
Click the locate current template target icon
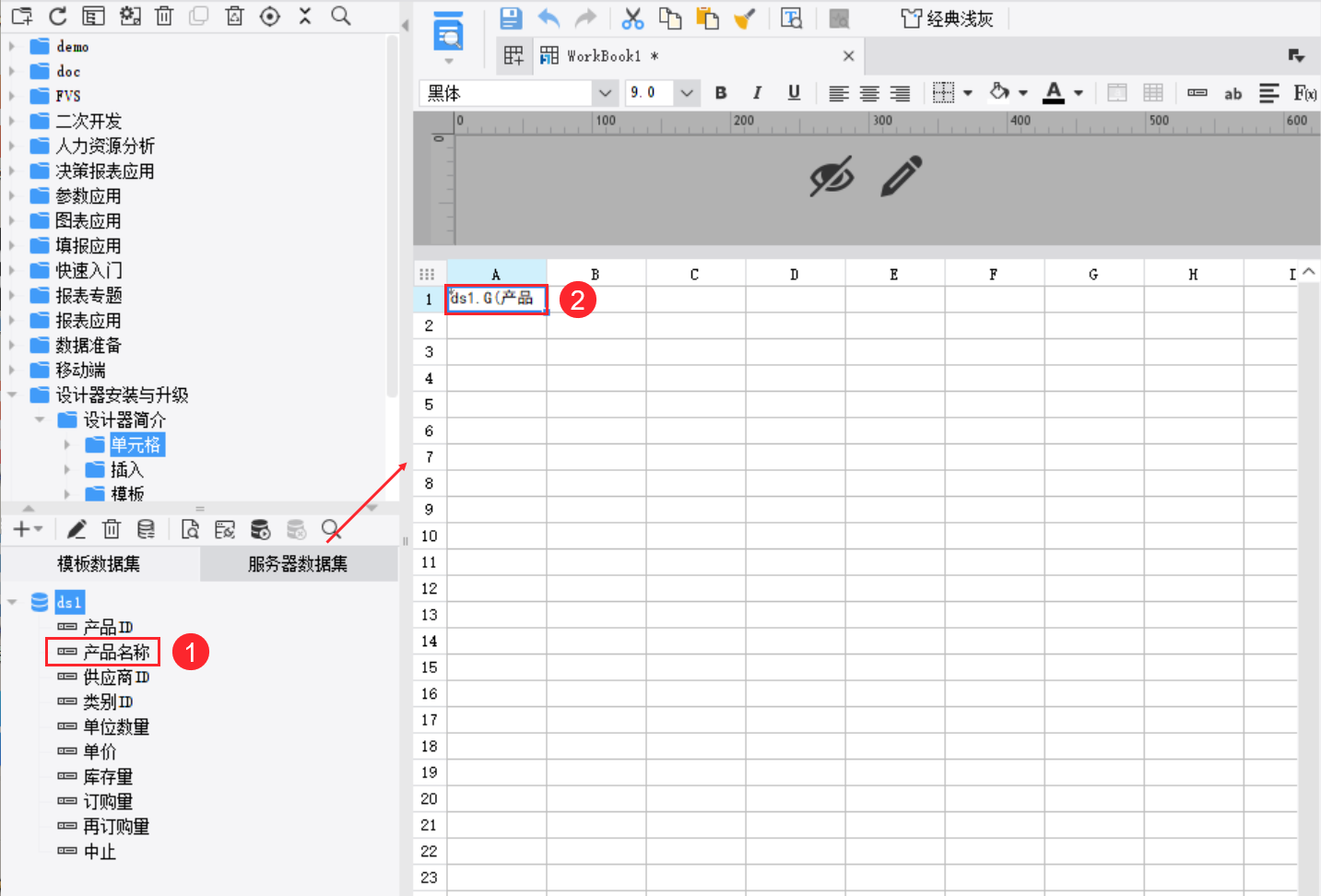point(270,16)
